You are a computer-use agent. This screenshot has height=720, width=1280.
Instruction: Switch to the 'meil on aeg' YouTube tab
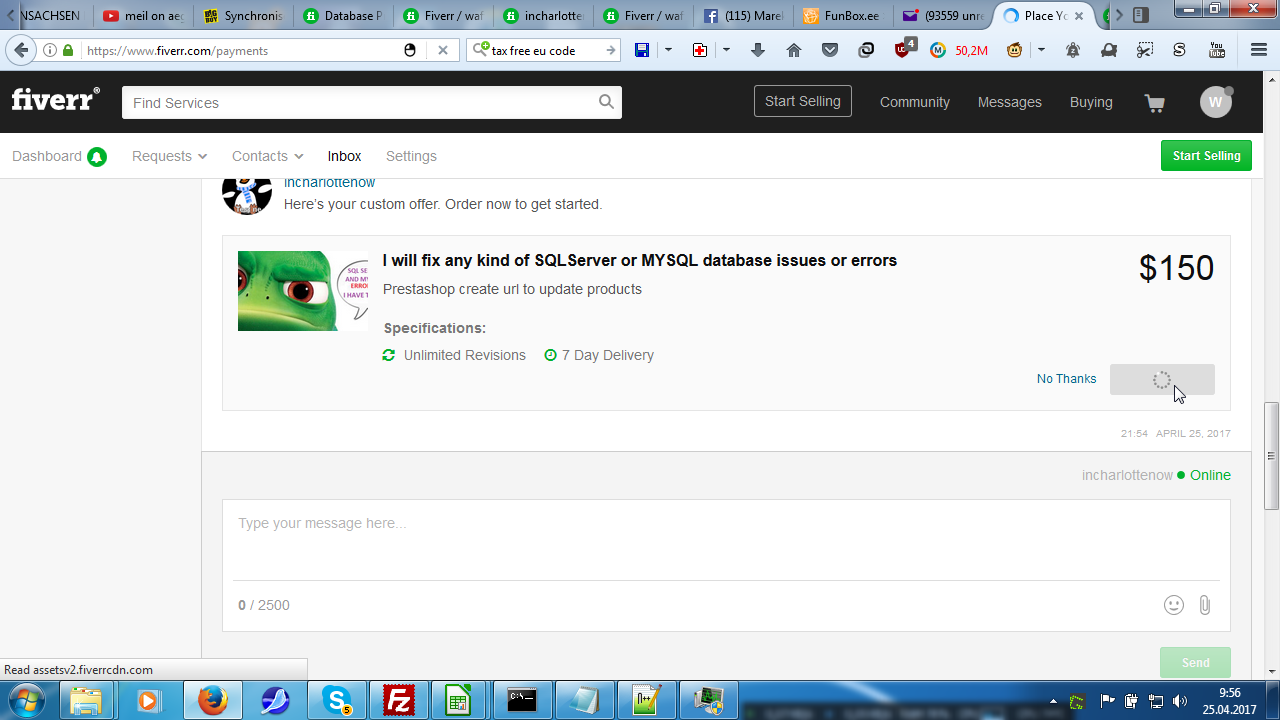point(143,16)
